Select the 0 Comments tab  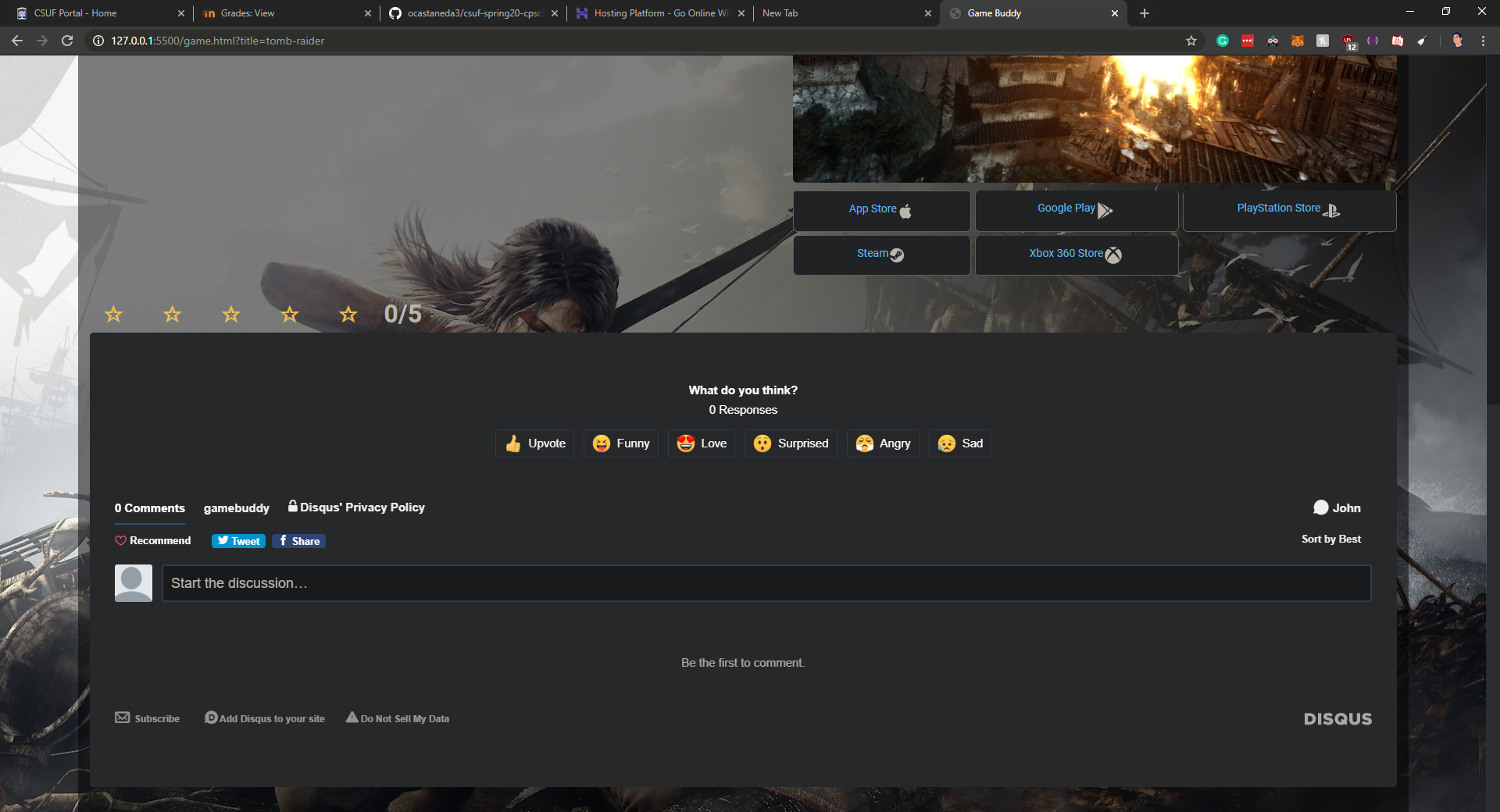pyautogui.click(x=150, y=508)
